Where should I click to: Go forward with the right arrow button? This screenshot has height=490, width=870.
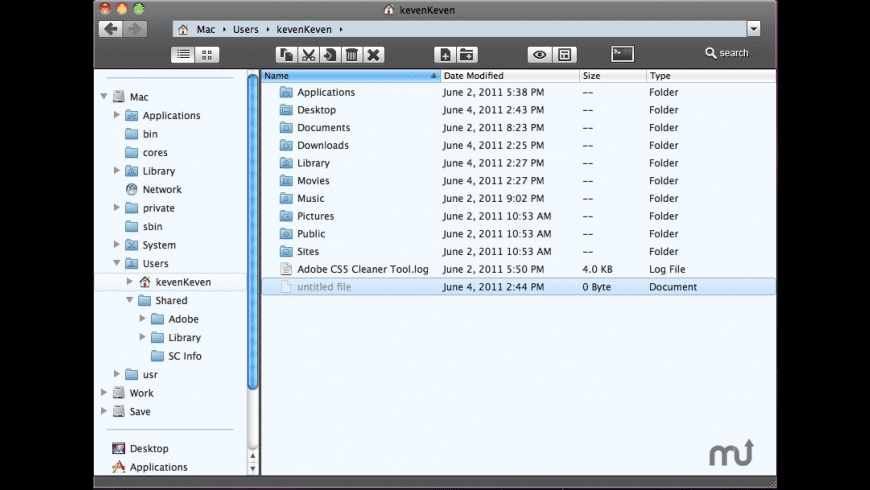135,29
